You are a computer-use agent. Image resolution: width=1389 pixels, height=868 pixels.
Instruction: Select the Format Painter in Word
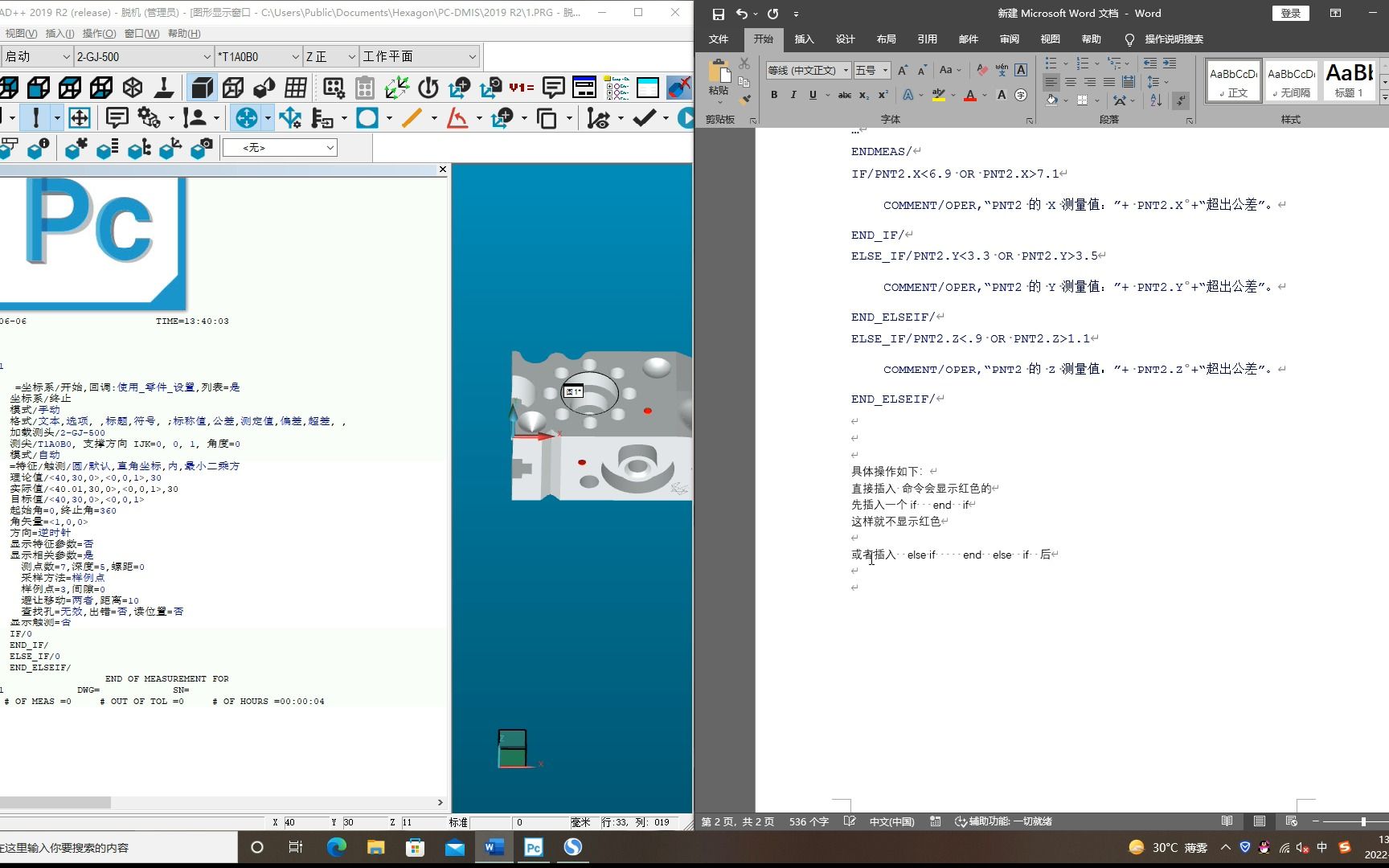[744, 100]
